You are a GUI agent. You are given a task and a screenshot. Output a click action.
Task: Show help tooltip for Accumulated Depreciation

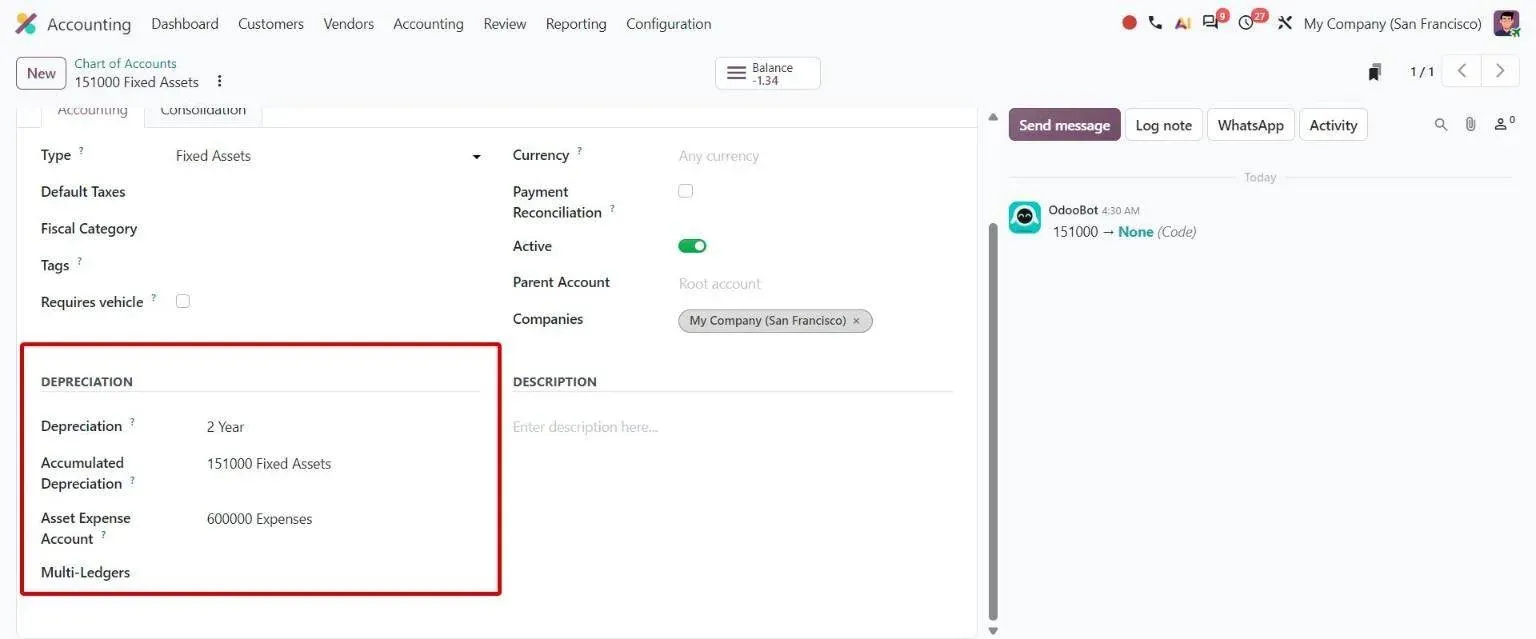click(132, 480)
